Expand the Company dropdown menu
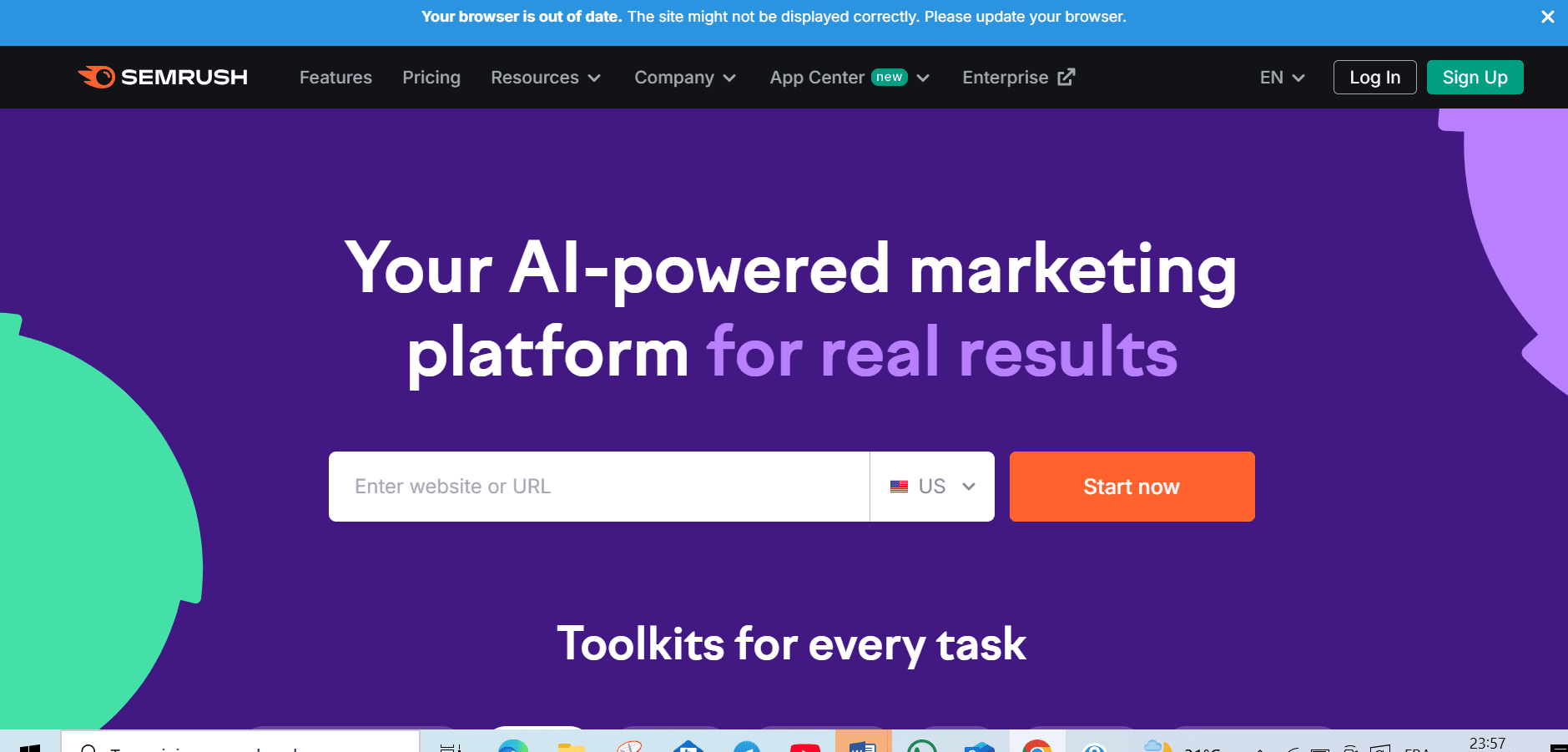This screenshot has height=752, width=1568. point(684,78)
